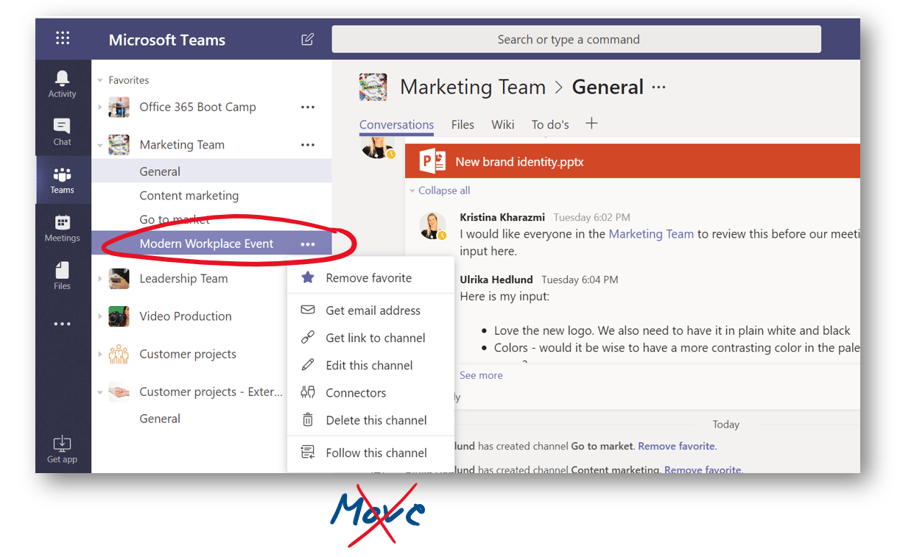Select the Teams icon in sidebar
This screenshot has height=557, width=900.
pyautogui.click(x=62, y=180)
